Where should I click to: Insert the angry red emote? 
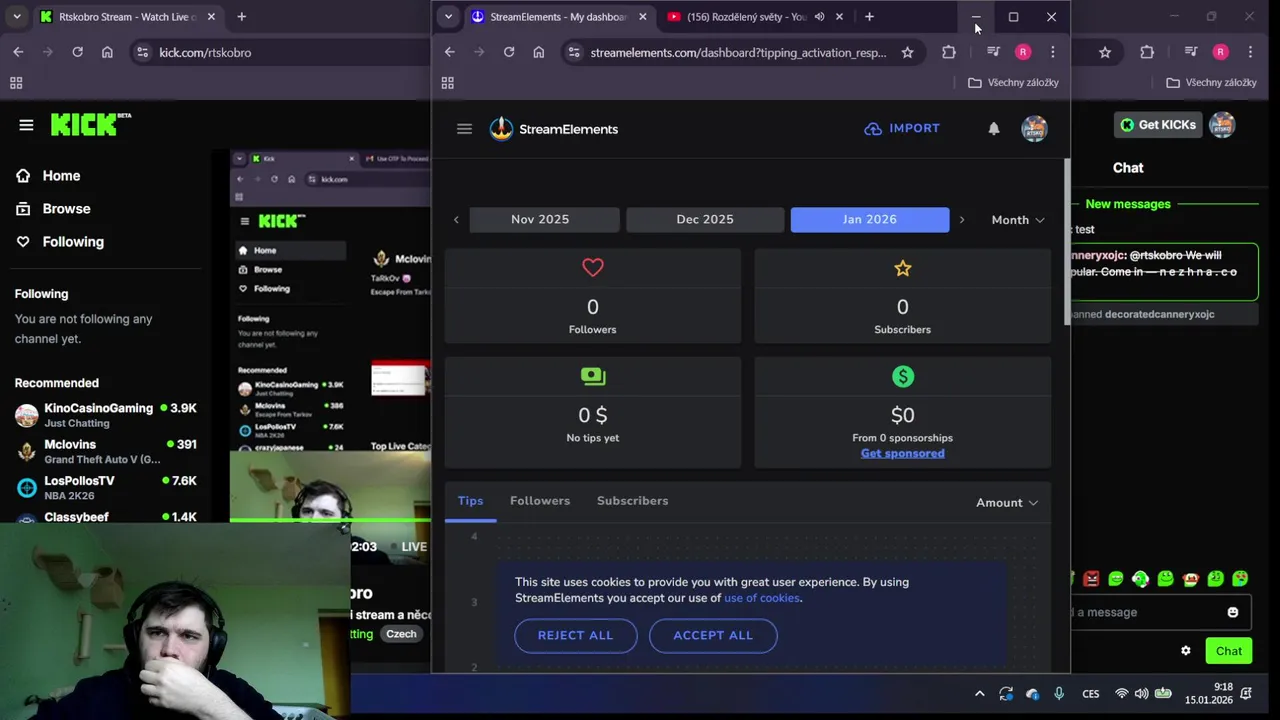[x=1091, y=579]
